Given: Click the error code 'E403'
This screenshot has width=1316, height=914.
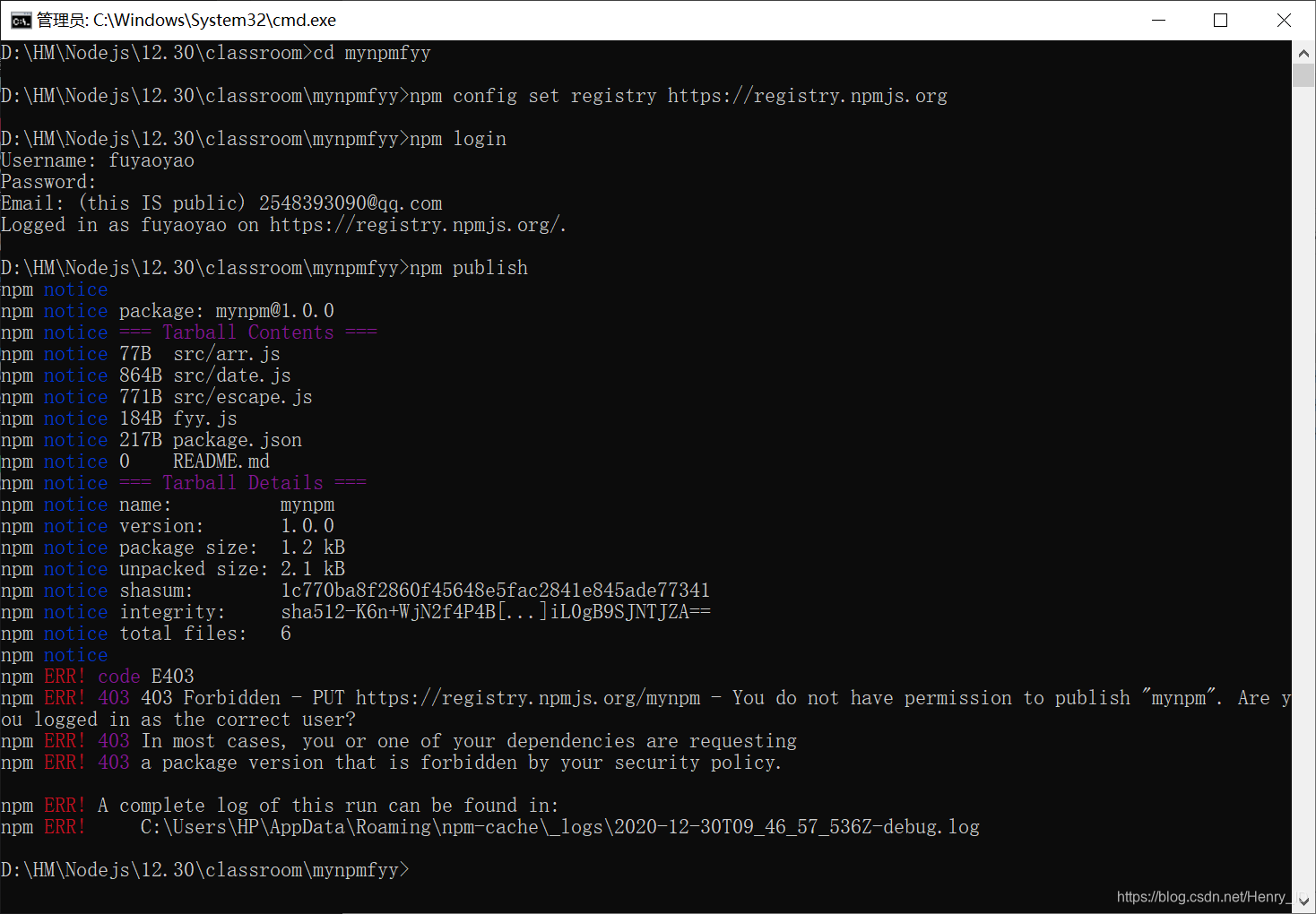Looking at the screenshot, I should [173, 677].
